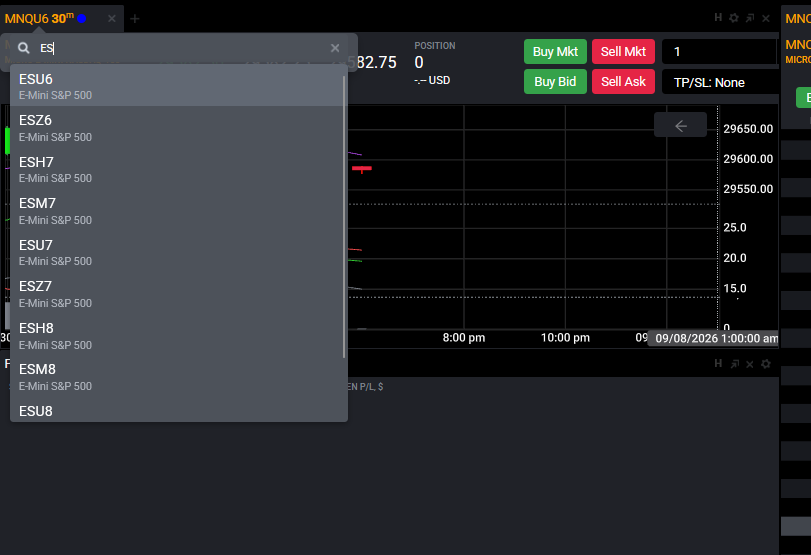This screenshot has height=555, width=811.
Task: Click the red candlestick on the chart
Action: (362, 169)
